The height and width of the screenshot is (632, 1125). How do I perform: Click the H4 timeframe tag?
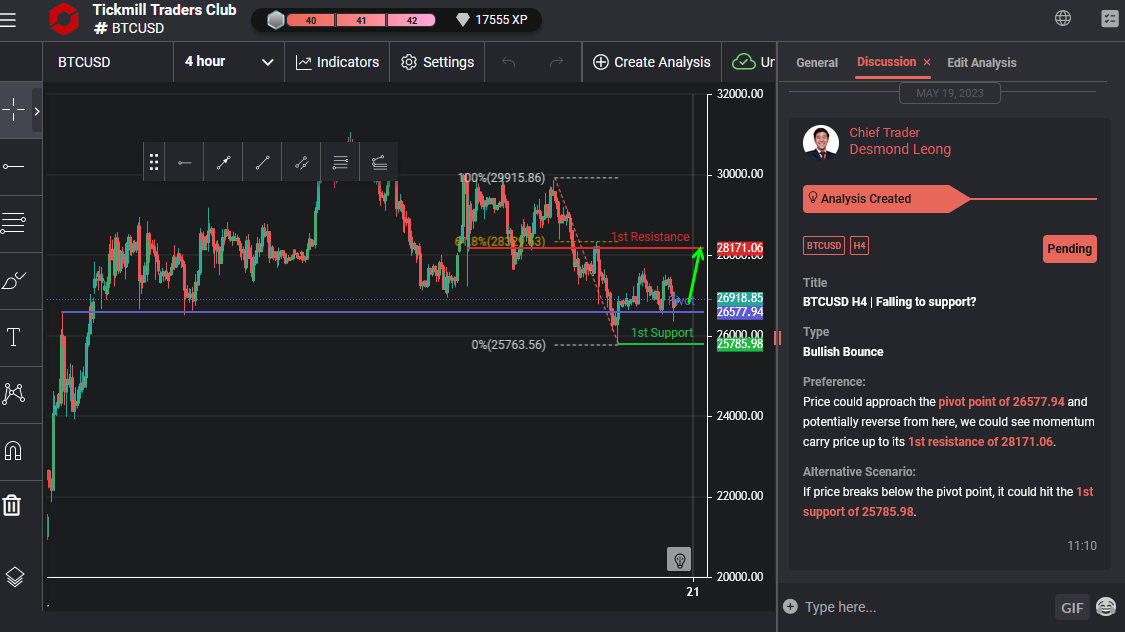point(859,245)
